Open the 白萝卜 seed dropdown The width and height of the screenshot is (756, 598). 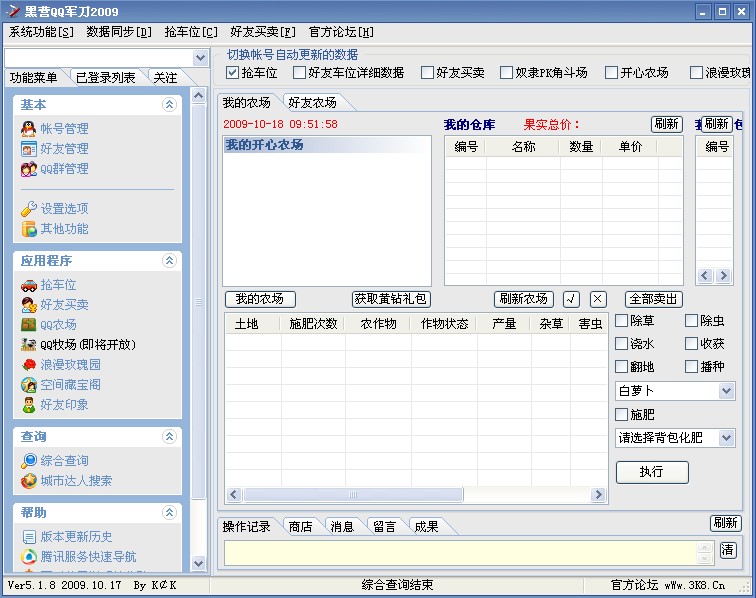pyautogui.click(x=726, y=391)
